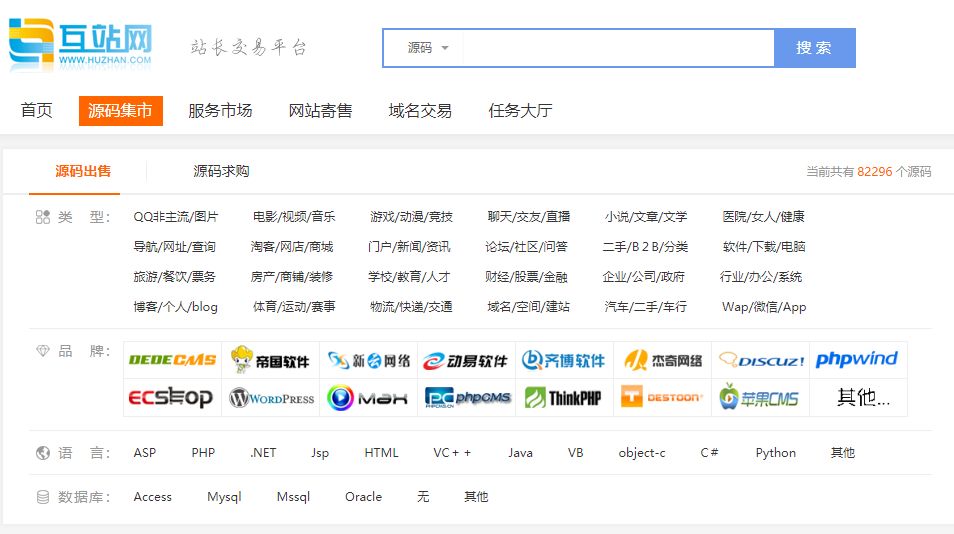Select the WordPress brand logo
The height and width of the screenshot is (534, 954).
click(270, 398)
